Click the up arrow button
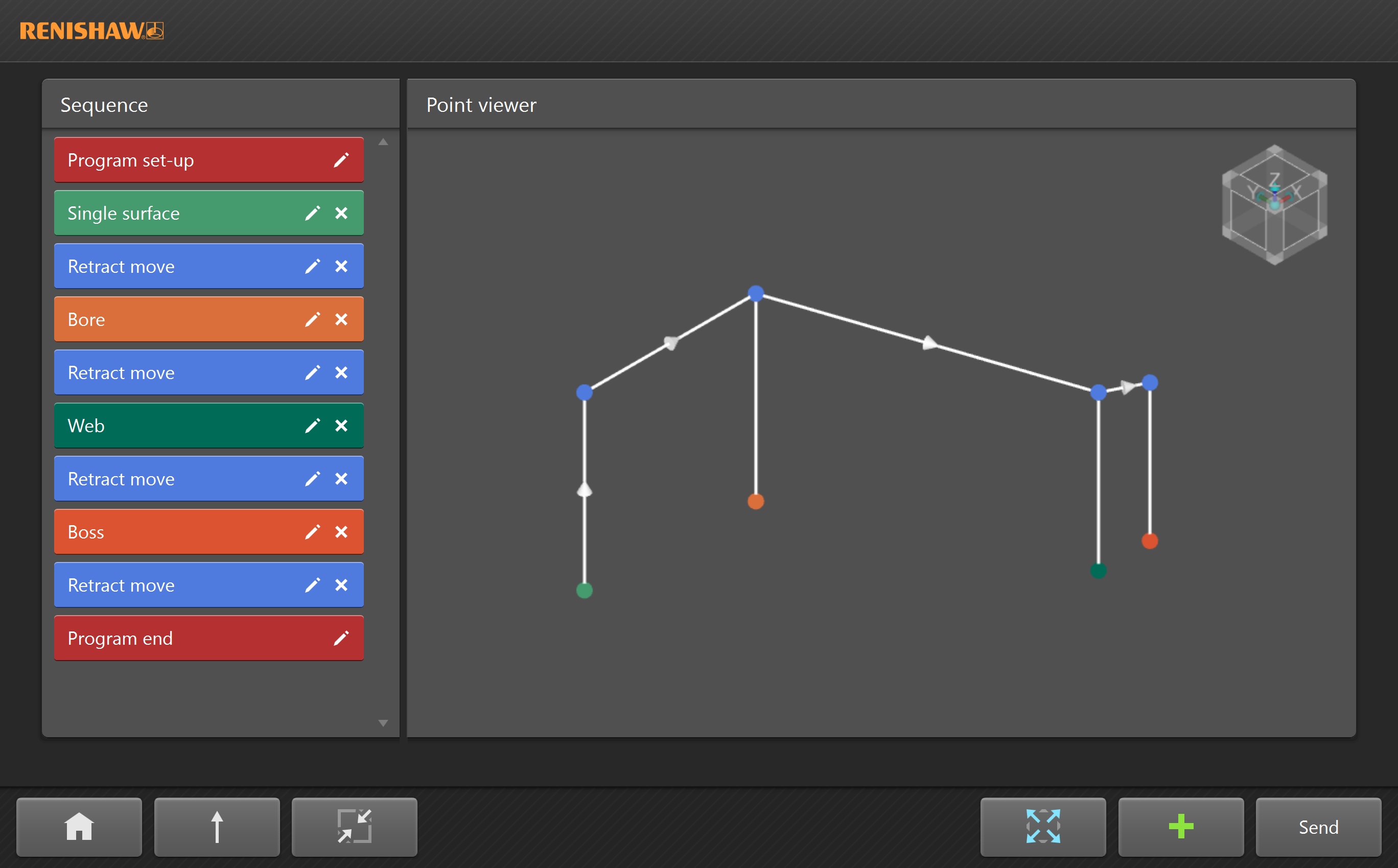The image size is (1398, 868). (x=217, y=827)
